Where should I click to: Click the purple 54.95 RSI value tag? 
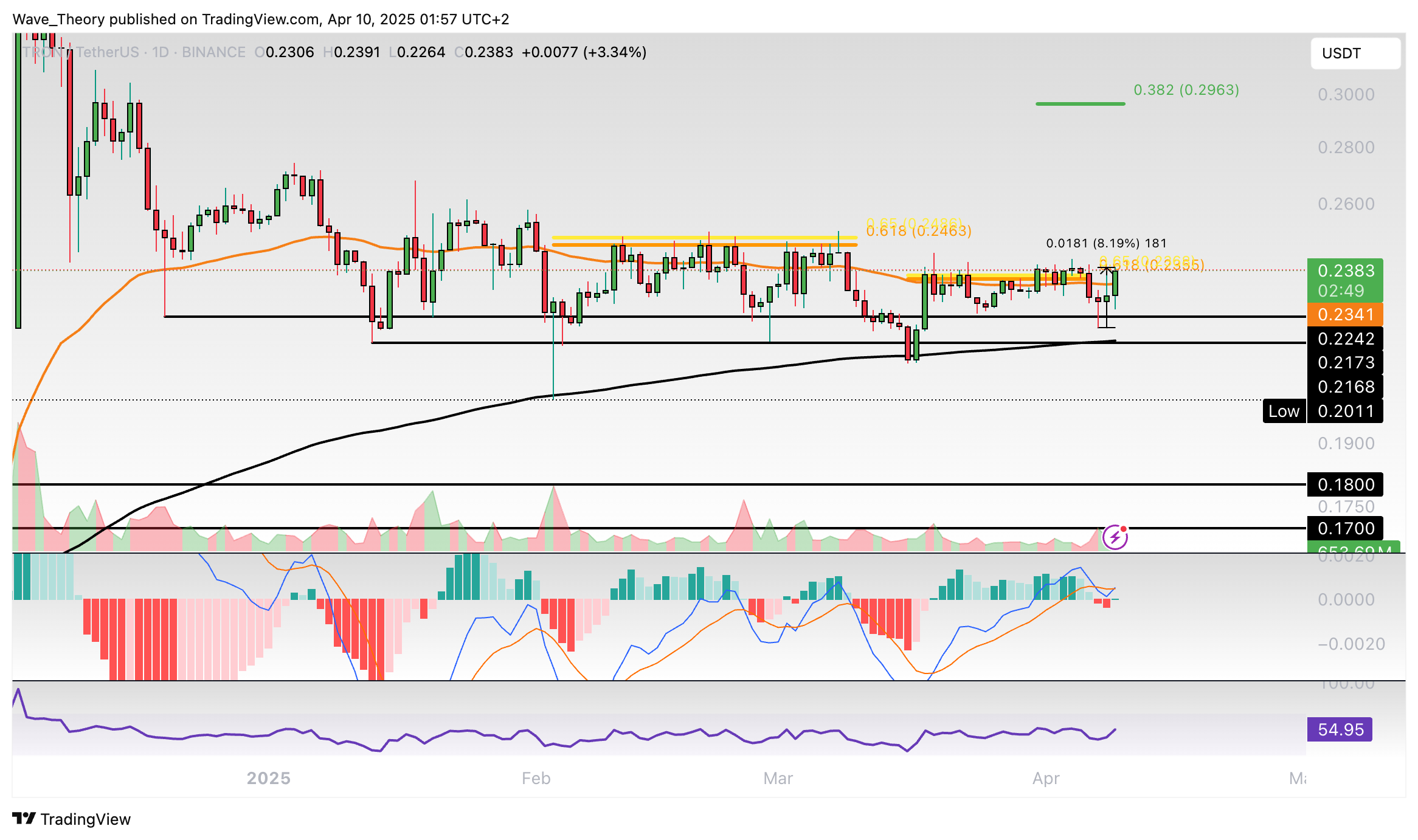1340,729
